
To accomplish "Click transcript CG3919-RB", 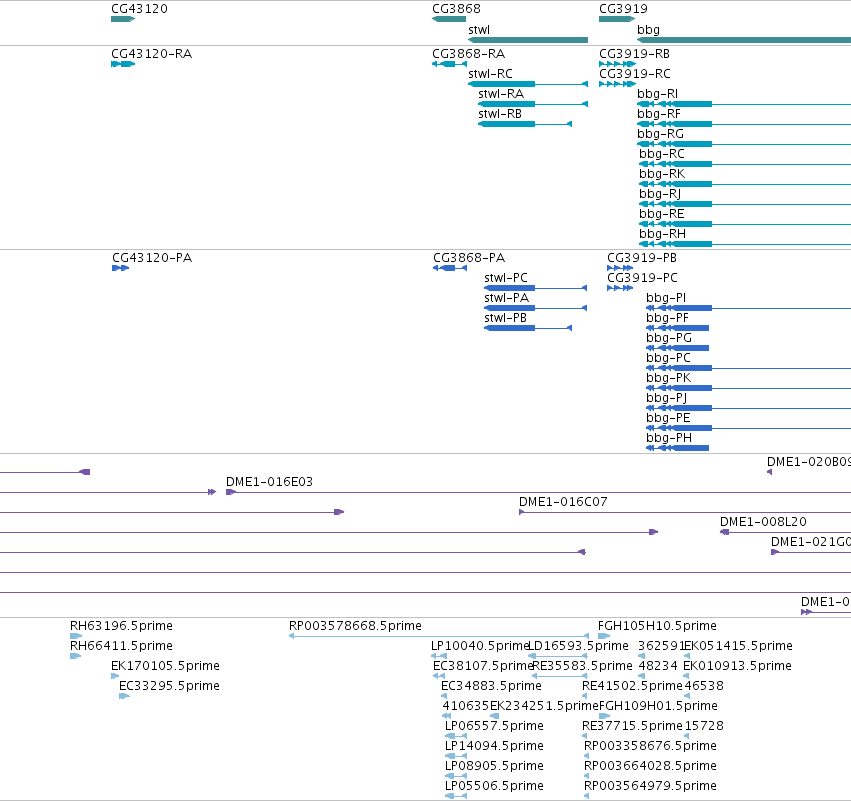I will point(634,54).
